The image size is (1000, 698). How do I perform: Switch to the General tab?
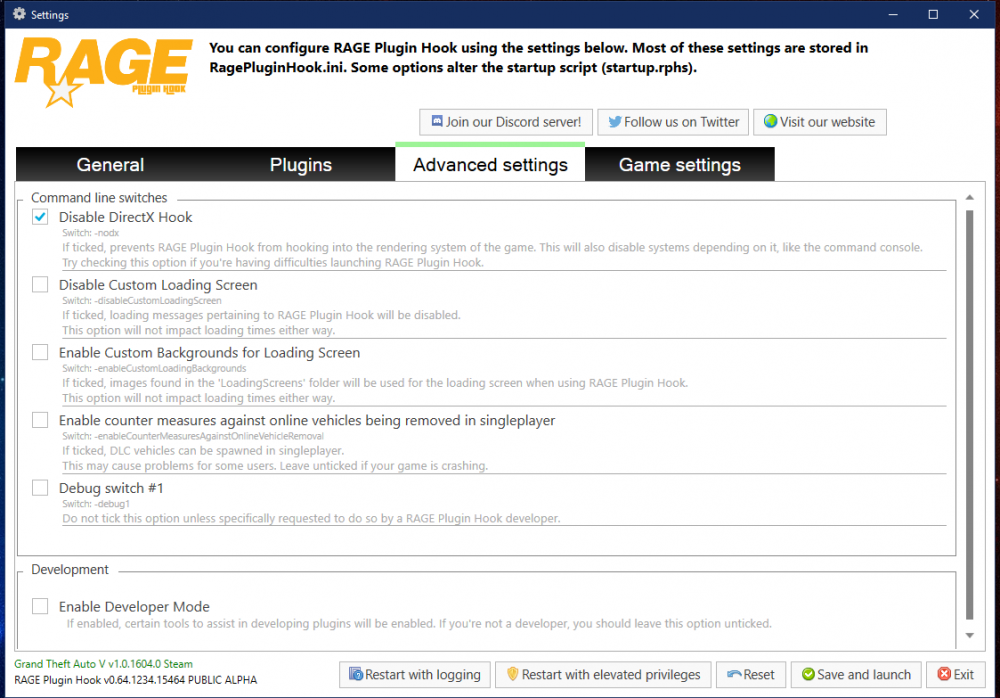point(110,165)
